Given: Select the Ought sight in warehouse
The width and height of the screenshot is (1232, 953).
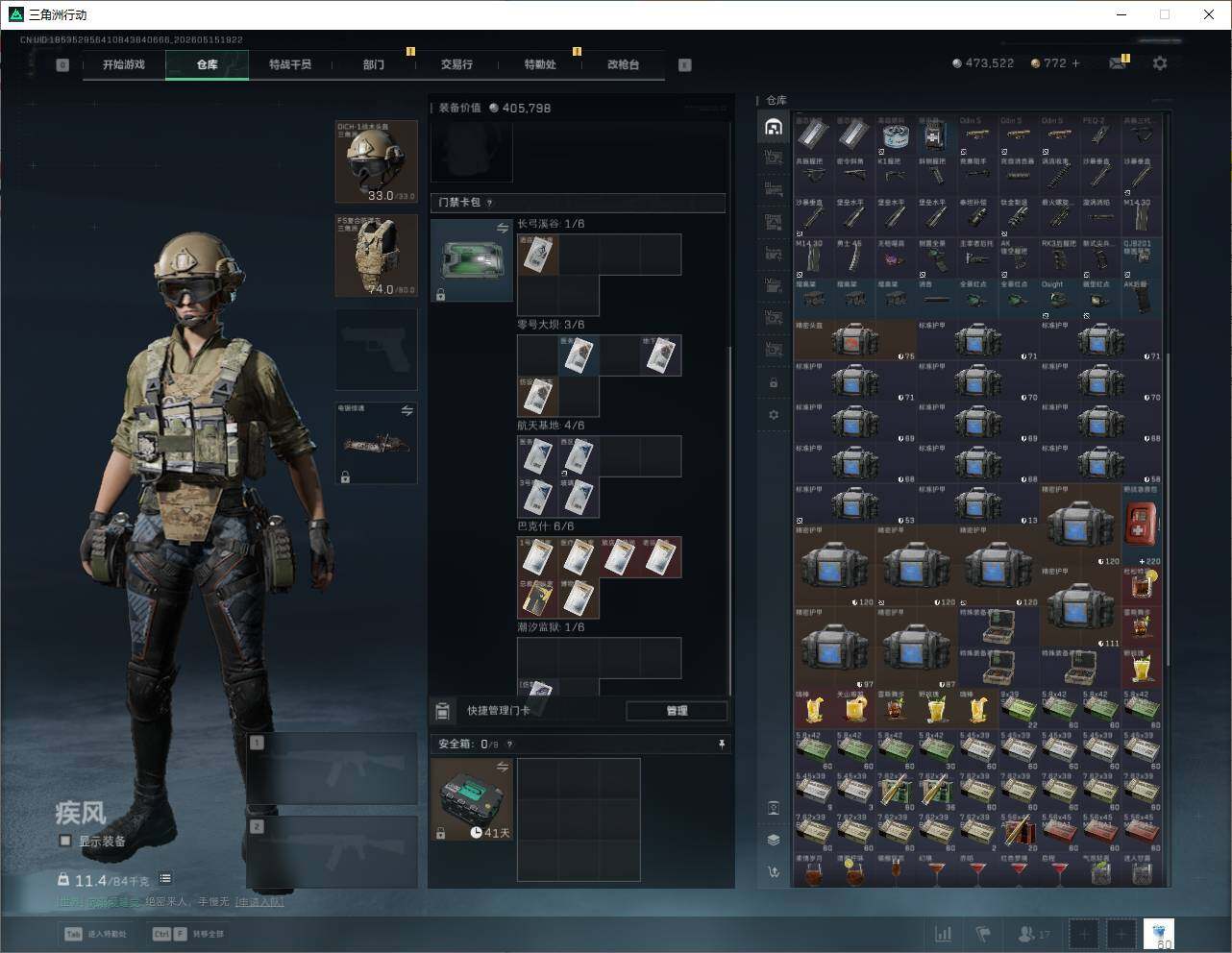Looking at the screenshot, I should [x=1059, y=299].
